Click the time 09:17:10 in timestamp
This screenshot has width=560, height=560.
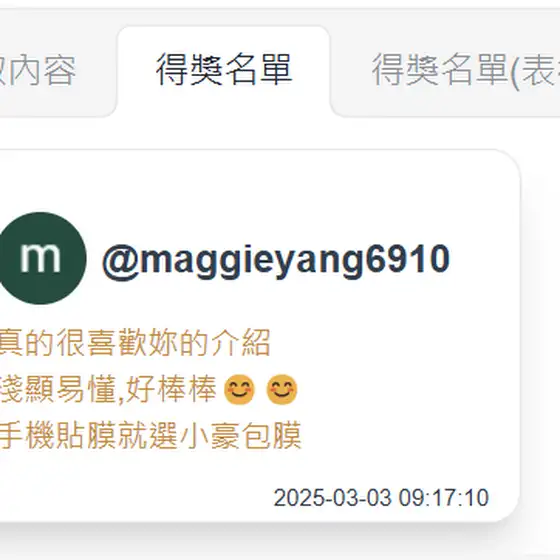click(x=444, y=498)
